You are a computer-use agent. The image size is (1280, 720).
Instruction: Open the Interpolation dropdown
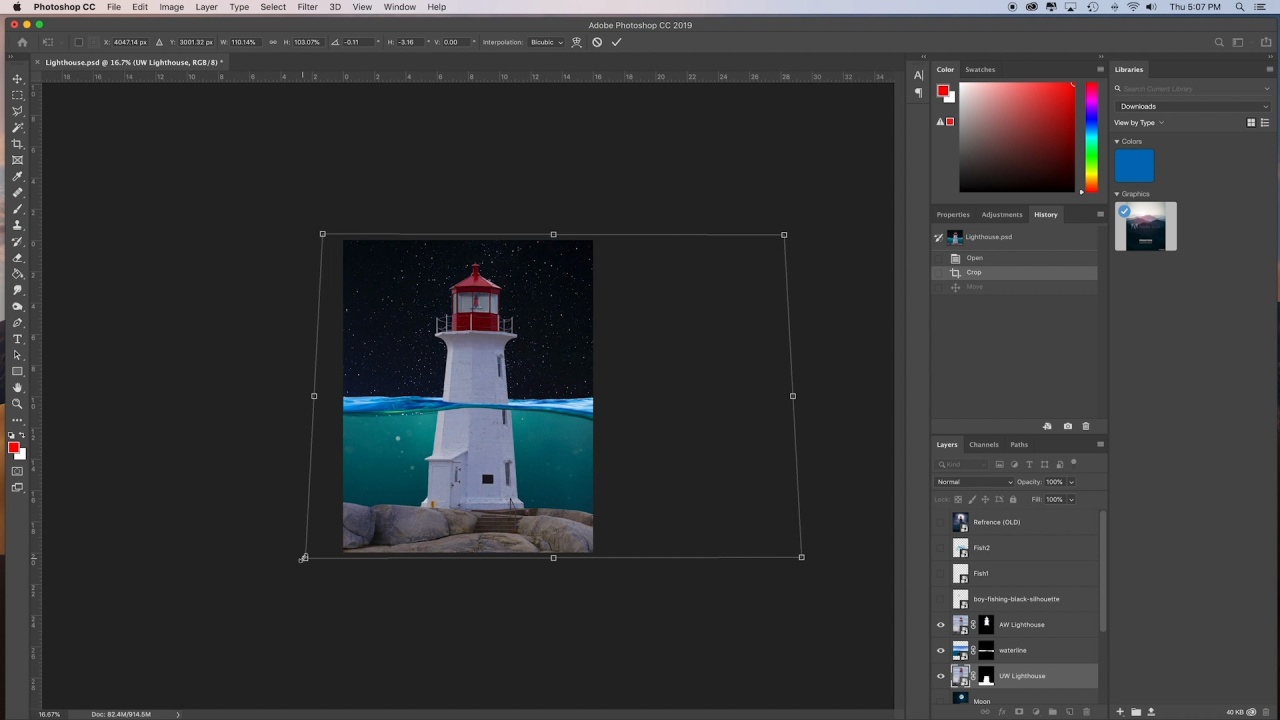[546, 42]
